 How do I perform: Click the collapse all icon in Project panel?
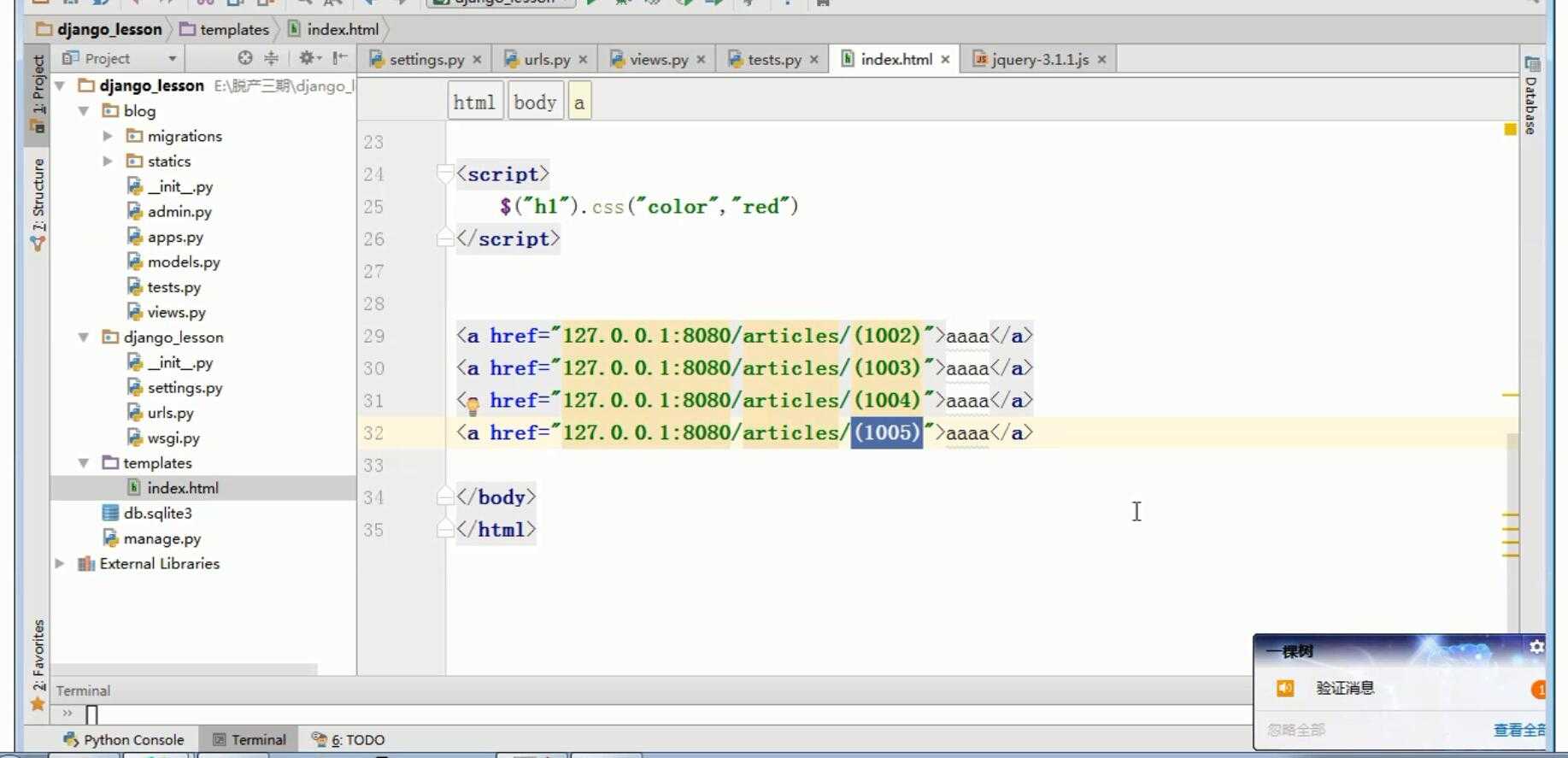pos(271,58)
